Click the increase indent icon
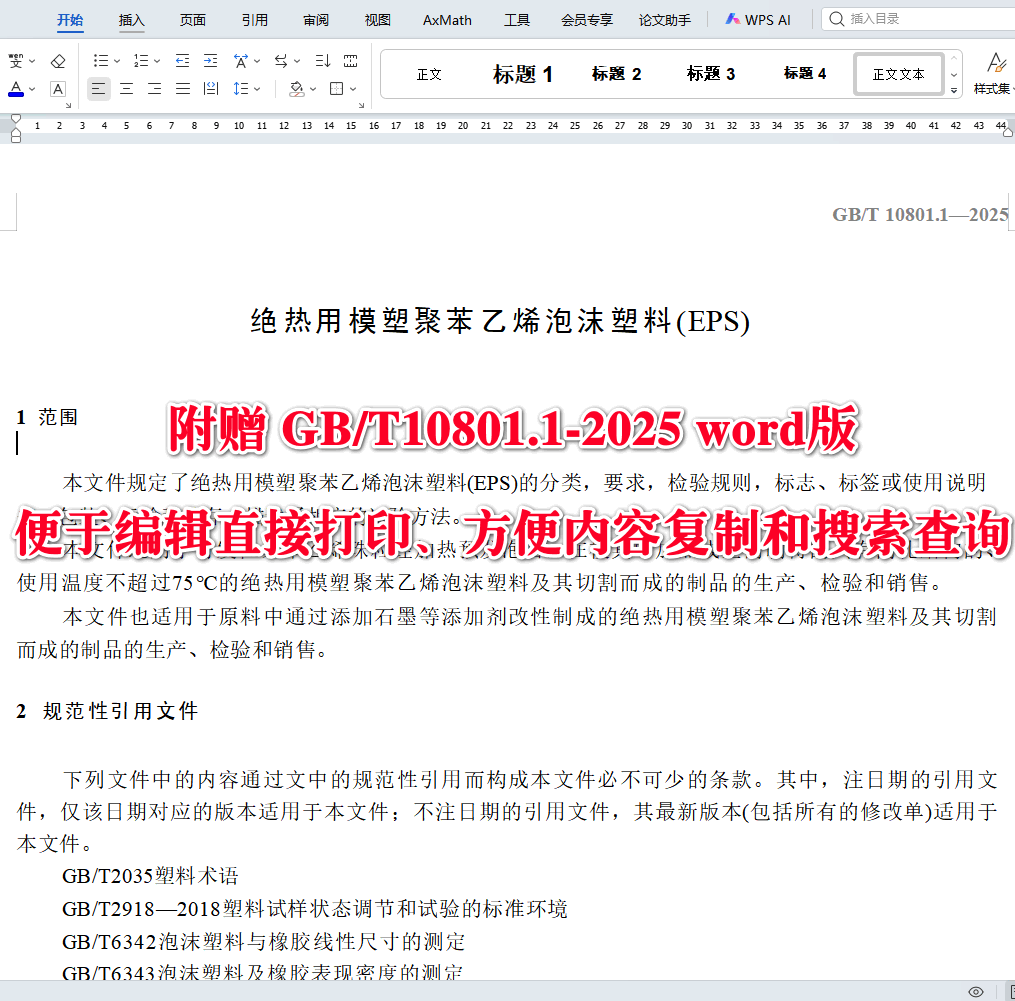 210,61
